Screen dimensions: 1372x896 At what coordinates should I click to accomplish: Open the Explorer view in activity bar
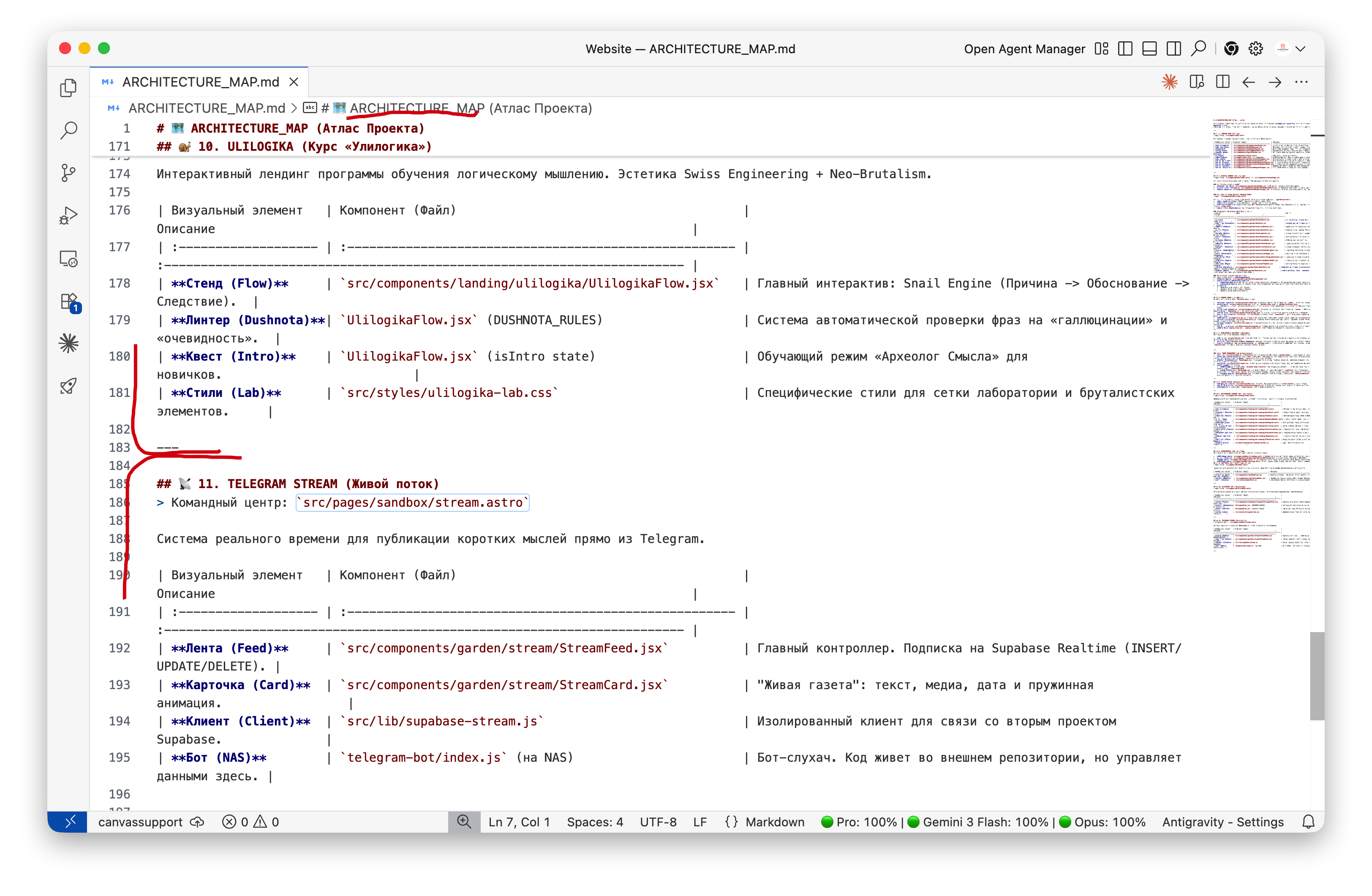(68, 87)
